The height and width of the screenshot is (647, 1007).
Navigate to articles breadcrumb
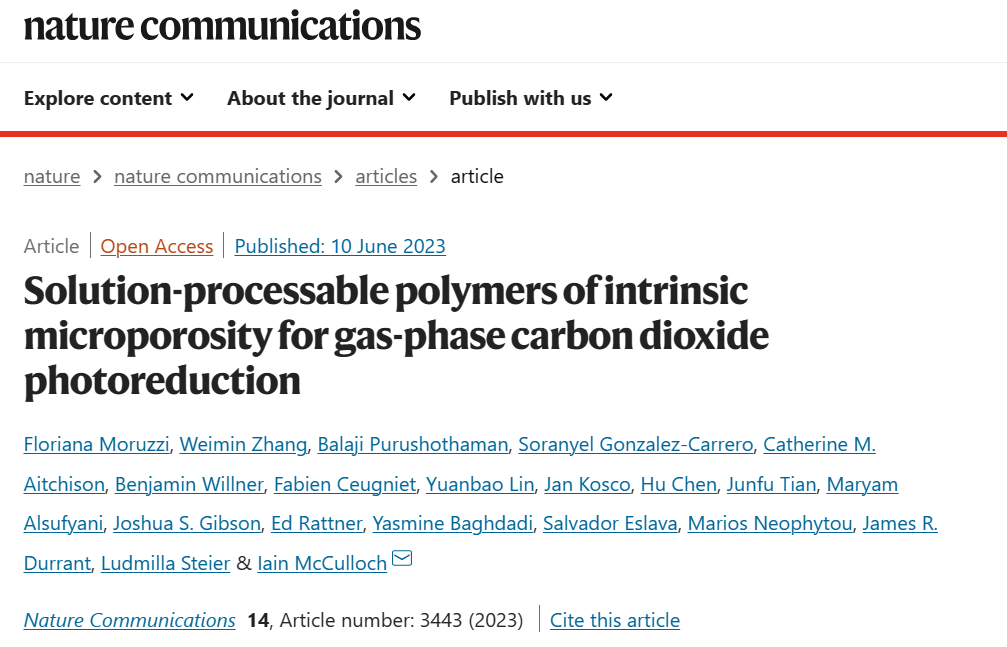pos(386,176)
